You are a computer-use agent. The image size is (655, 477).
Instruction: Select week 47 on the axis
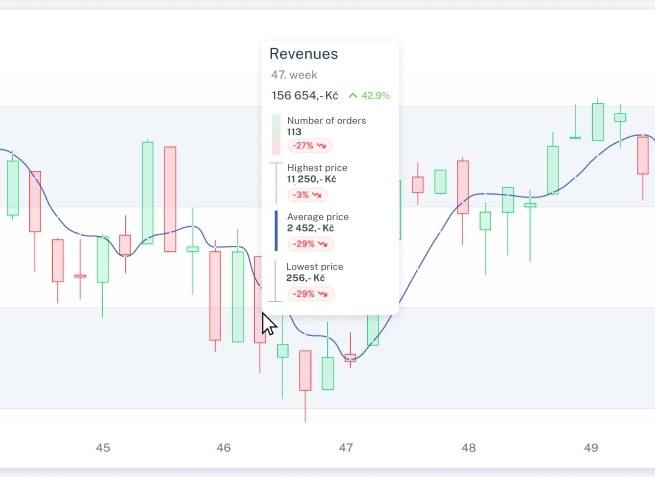tap(345, 448)
